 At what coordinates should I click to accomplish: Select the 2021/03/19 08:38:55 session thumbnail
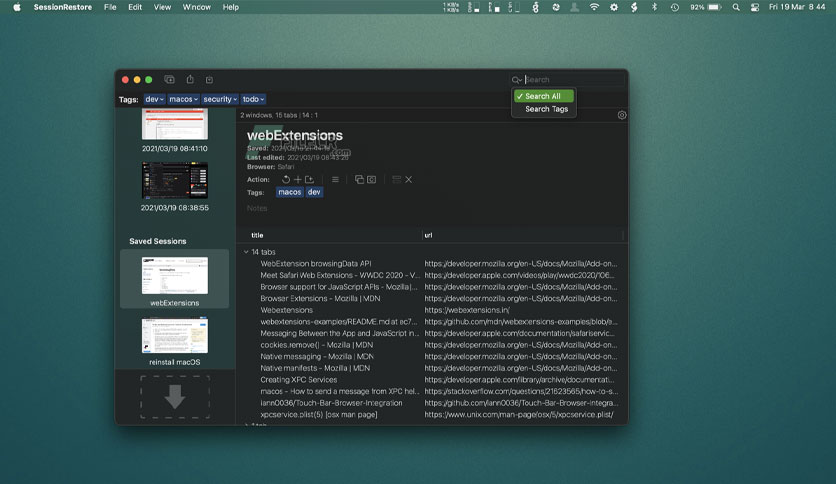click(175, 180)
